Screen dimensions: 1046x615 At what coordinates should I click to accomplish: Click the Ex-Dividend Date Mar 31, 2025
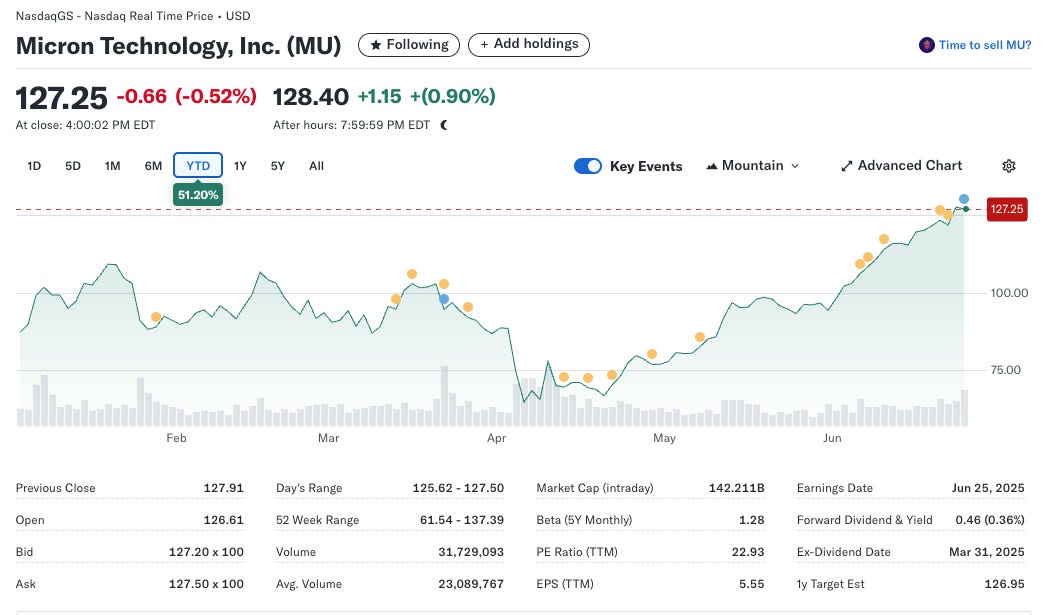(x=987, y=552)
